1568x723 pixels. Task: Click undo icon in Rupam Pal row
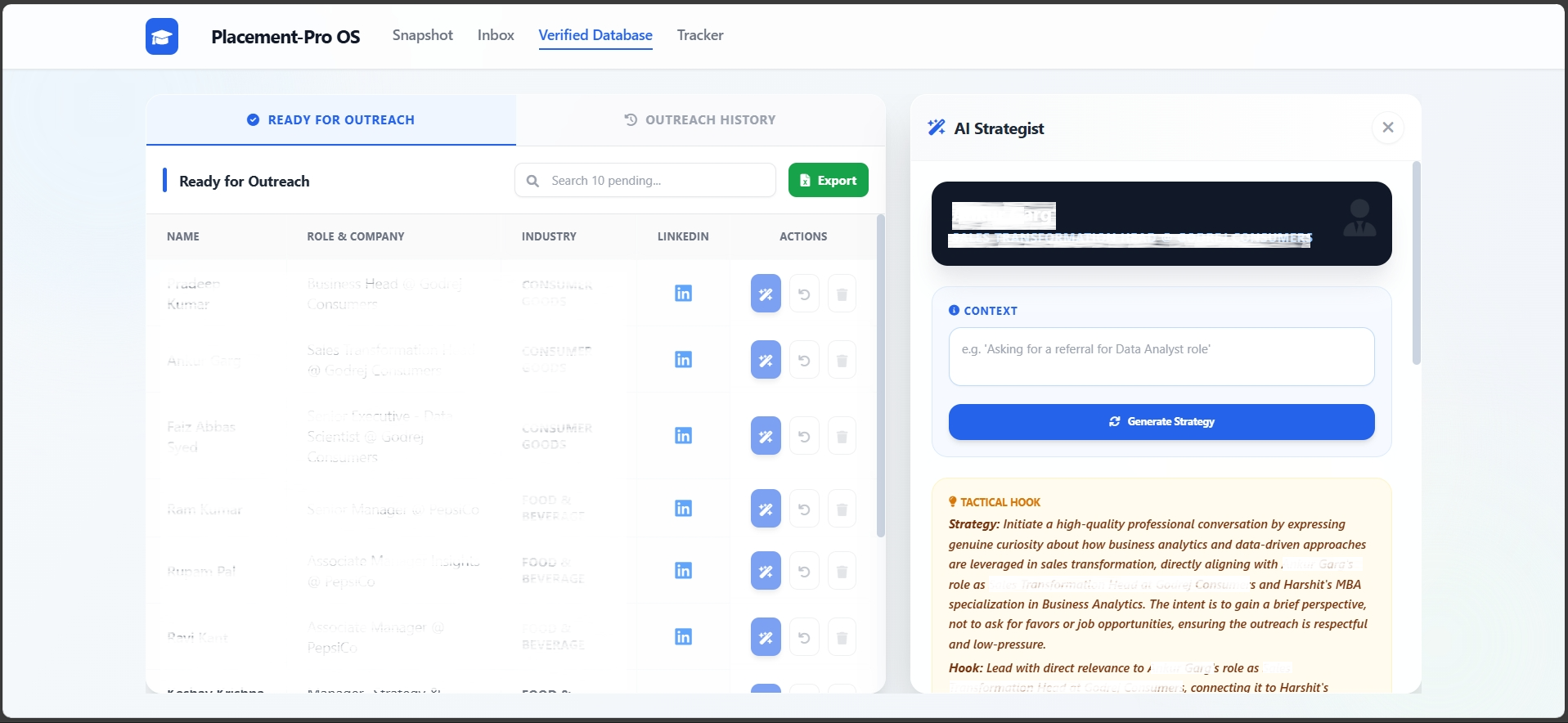point(804,572)
